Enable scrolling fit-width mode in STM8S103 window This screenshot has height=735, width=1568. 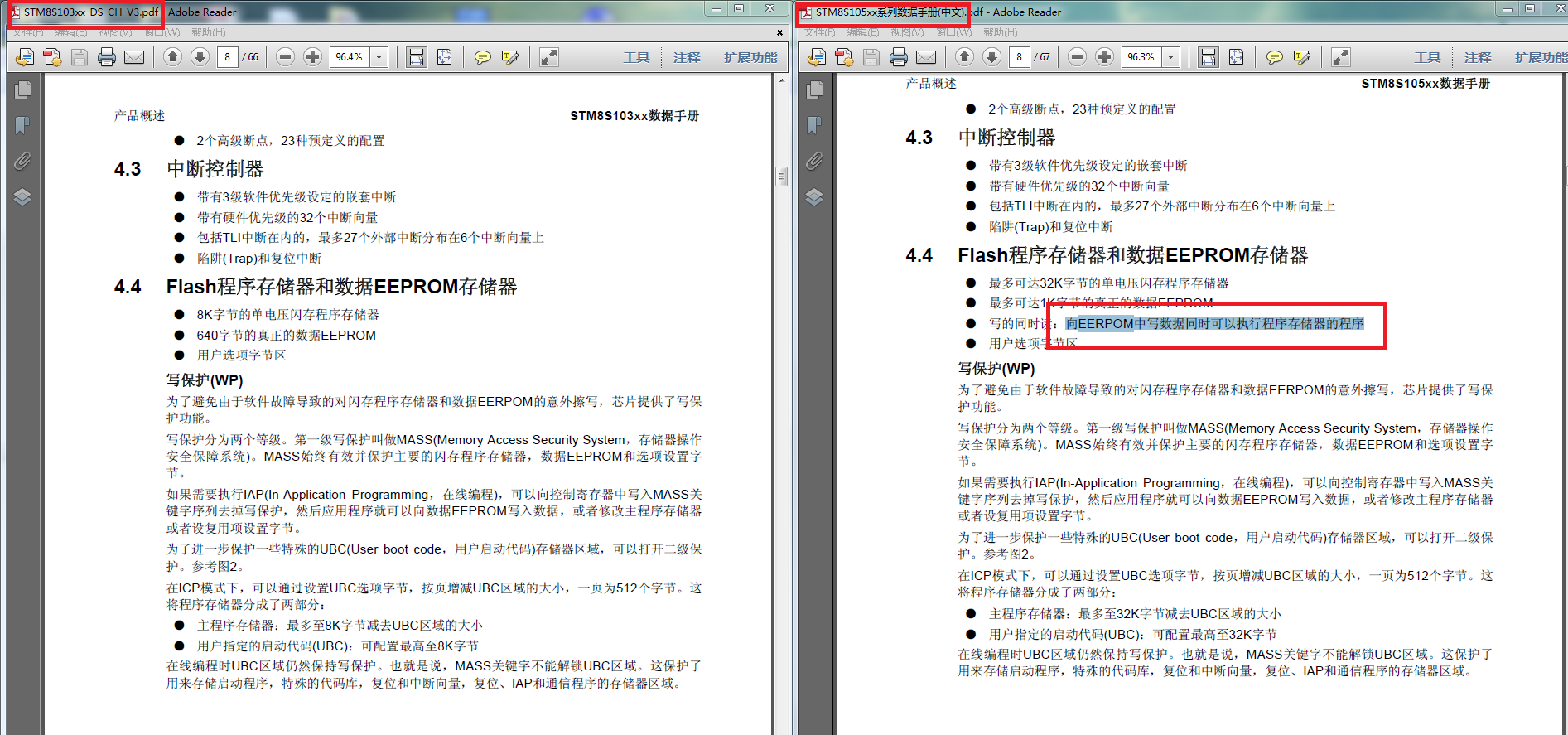pos(417,57)
